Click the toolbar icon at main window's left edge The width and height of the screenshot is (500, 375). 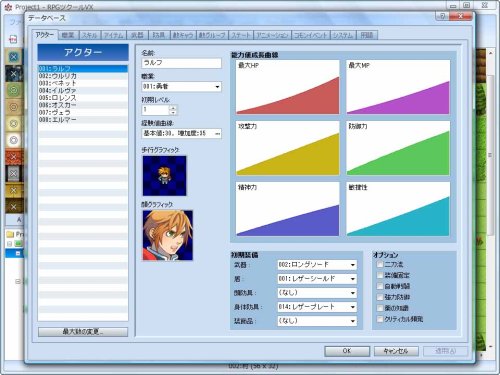13,39
